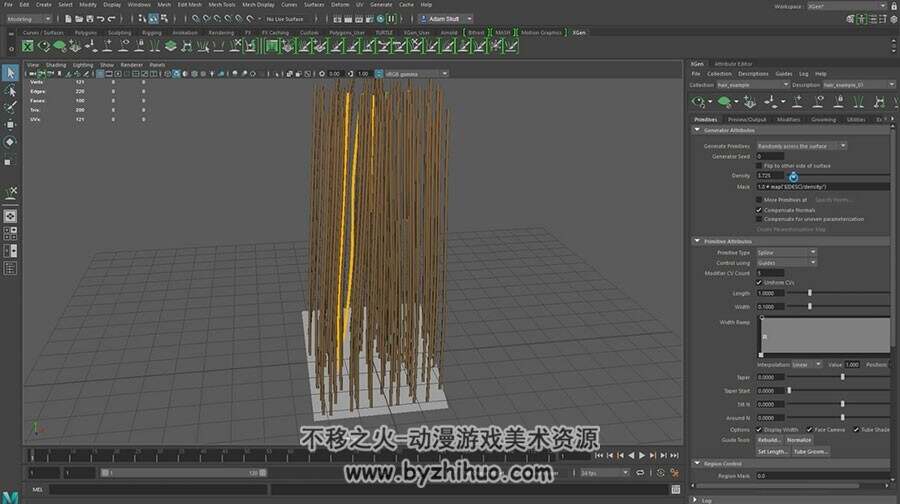Click the Taper slider handle
Screen dimensions: 900x504
coord(843,377)
